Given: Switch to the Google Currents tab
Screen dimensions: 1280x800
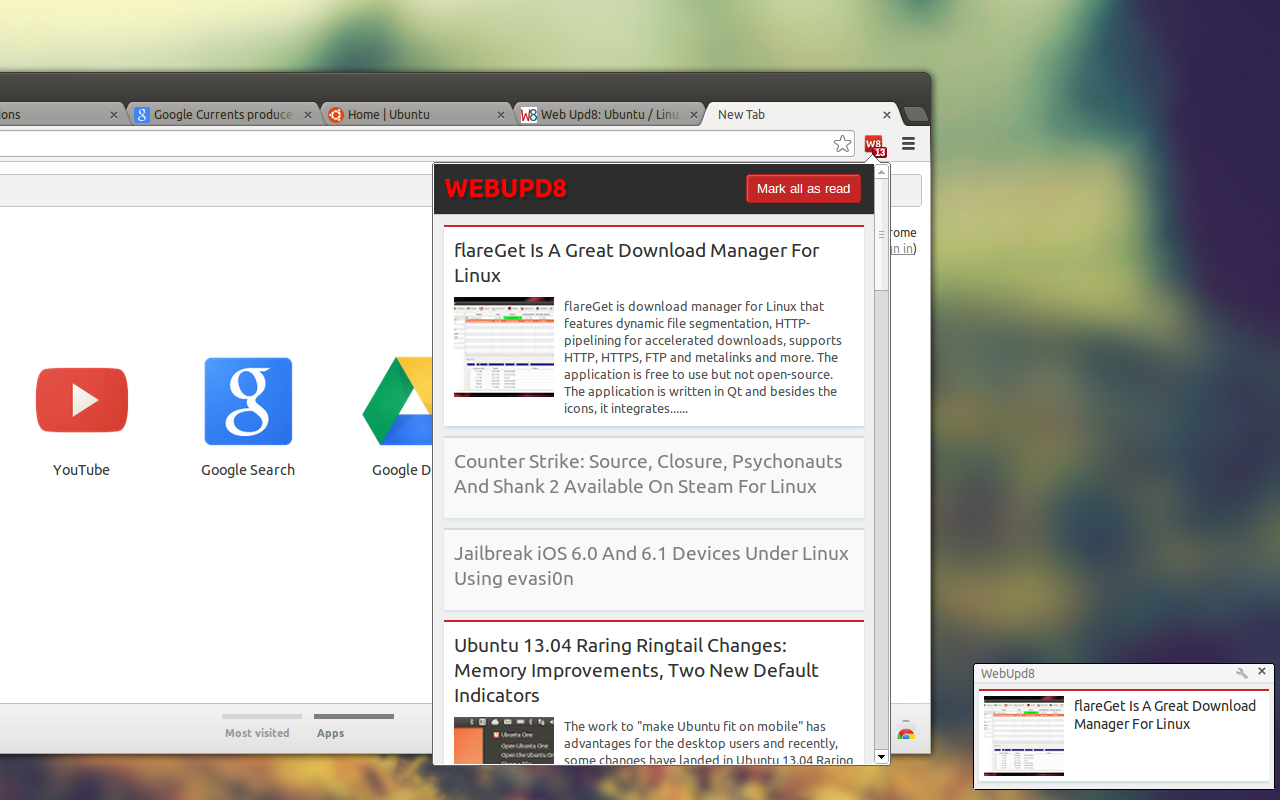Looking at the screenshot, I should [x=223, y=115].
